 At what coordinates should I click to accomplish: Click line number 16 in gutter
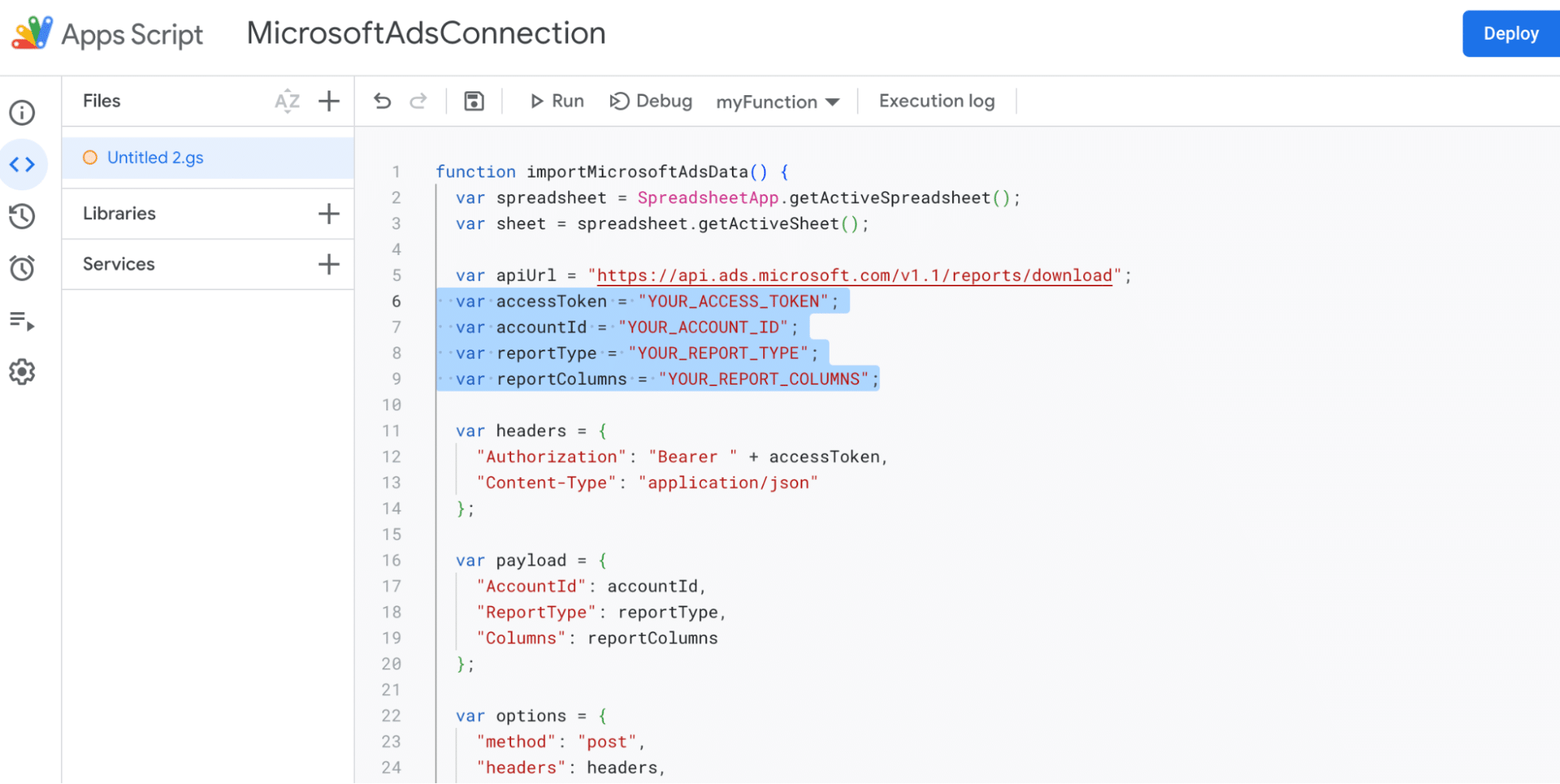[392, 561]
